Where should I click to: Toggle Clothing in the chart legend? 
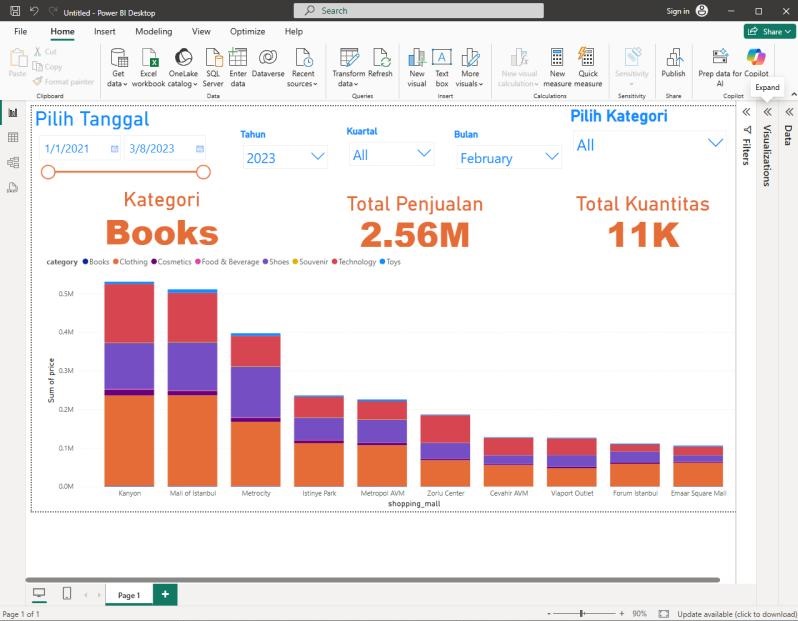pyautogui.click(x=130, y=262)
